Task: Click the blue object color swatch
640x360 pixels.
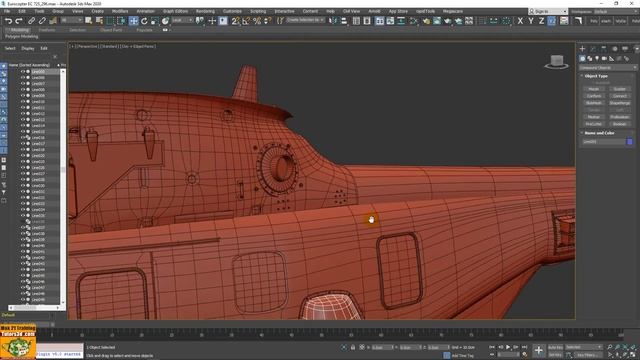Action: coord(629,142)
